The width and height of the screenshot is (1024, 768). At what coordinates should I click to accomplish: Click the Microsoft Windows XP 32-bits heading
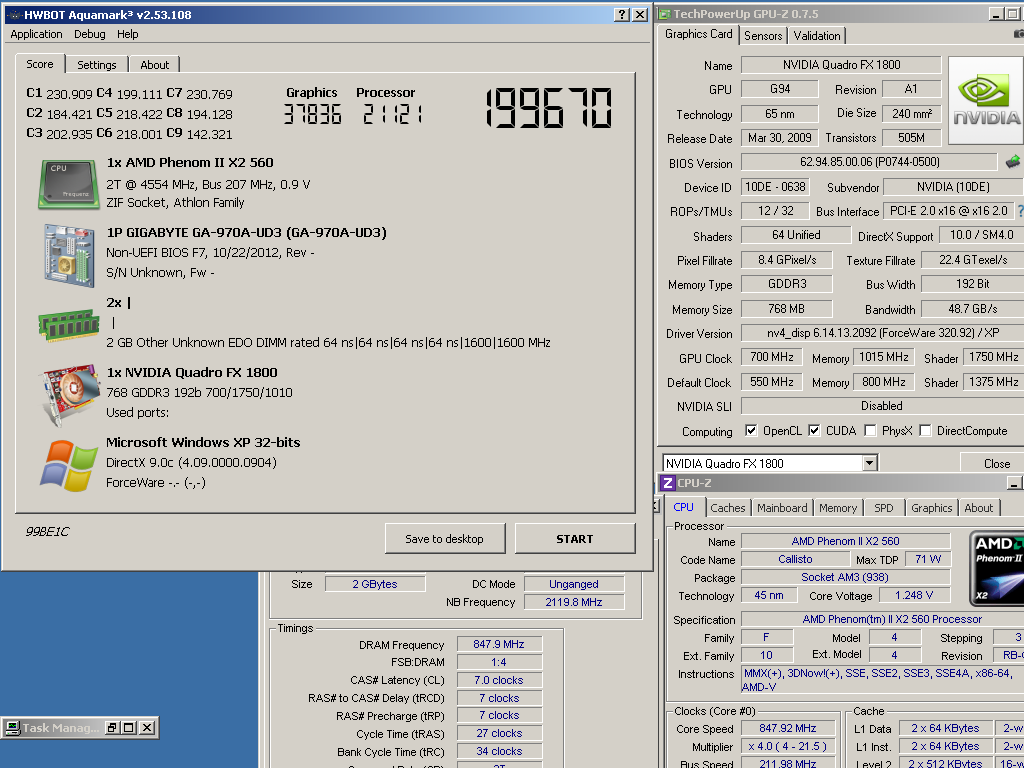203,442
